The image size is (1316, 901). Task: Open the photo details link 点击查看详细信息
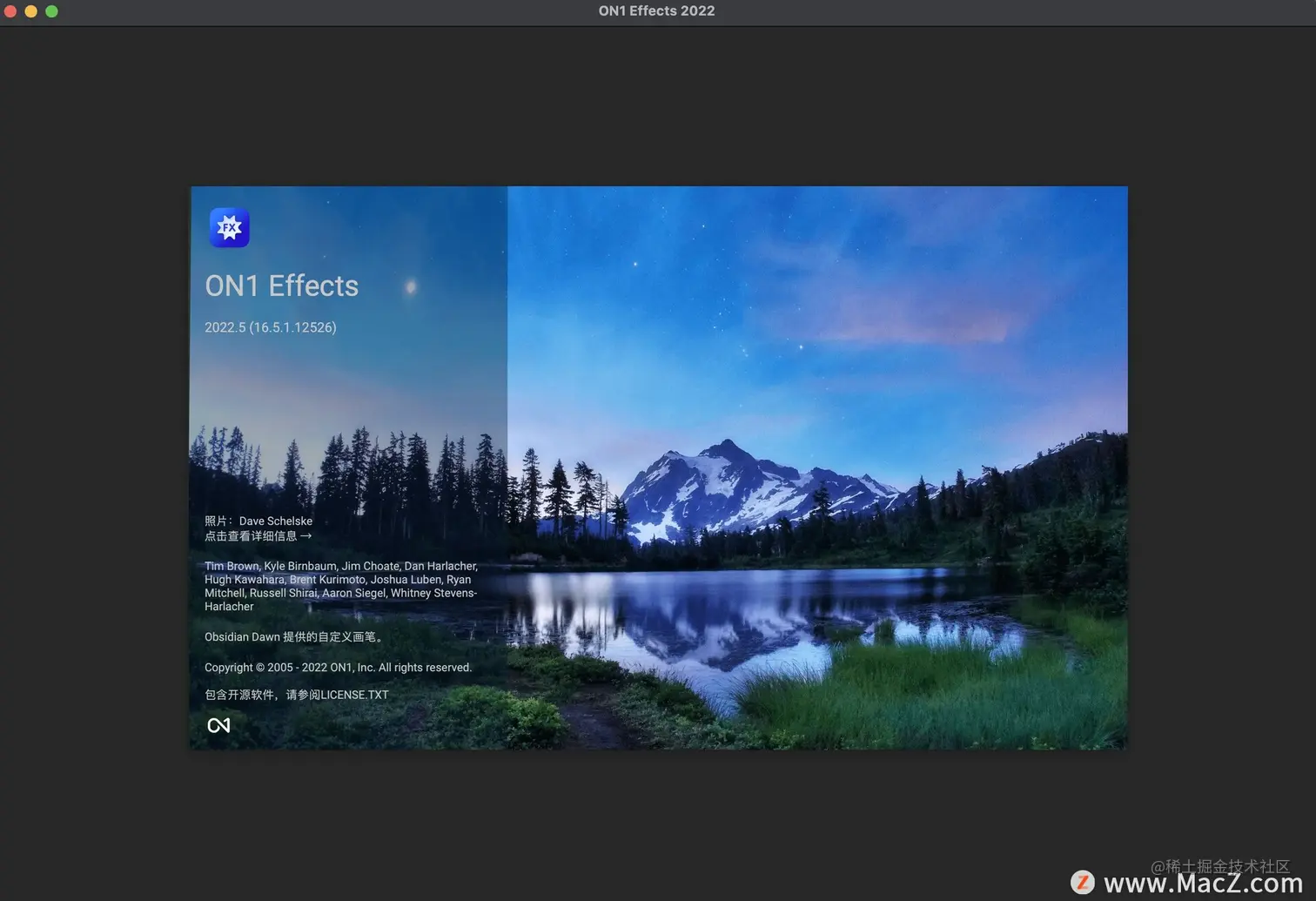coord(258,536)
